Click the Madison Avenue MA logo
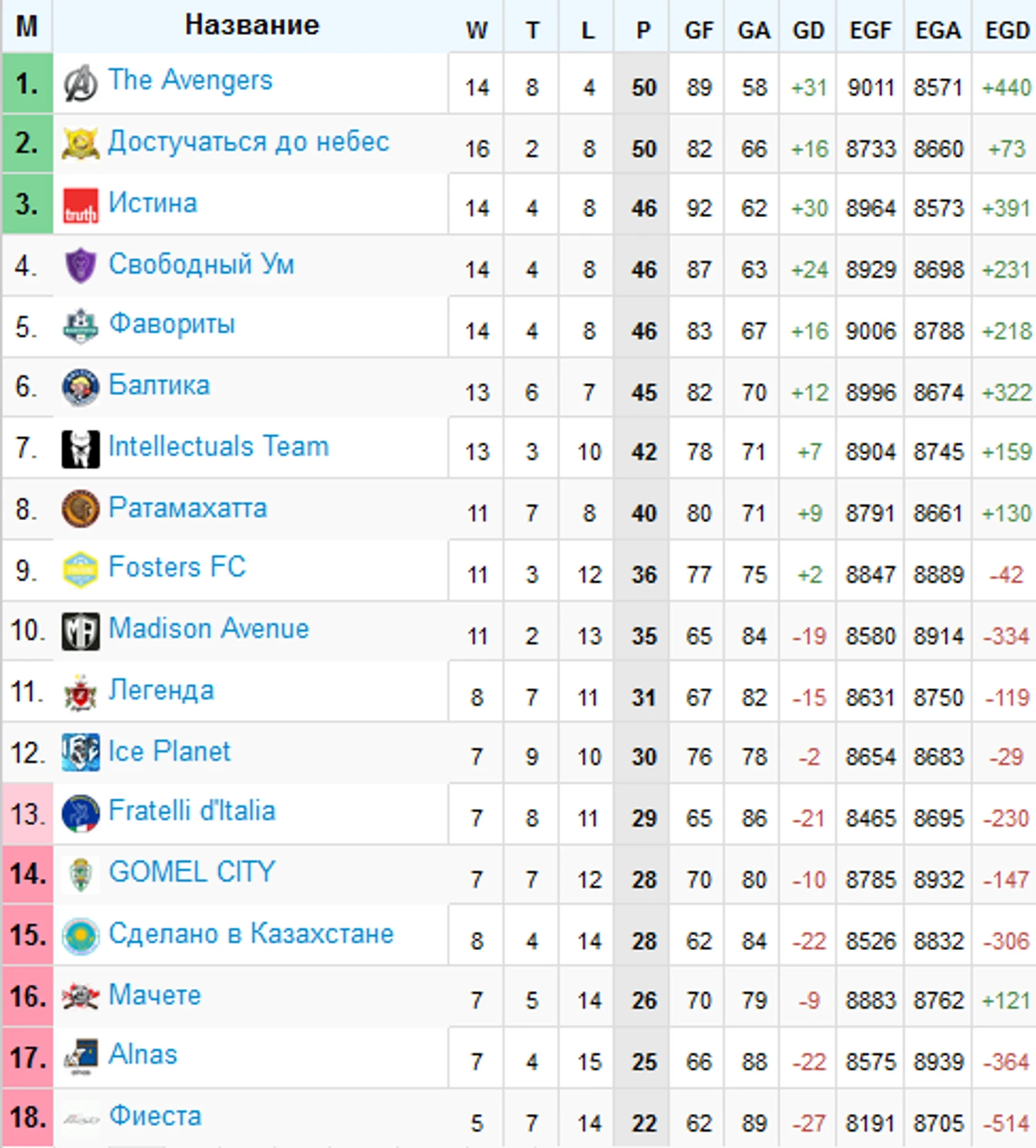Image resolution: width=1036 pixels, height=1148 pixels. 80,631
